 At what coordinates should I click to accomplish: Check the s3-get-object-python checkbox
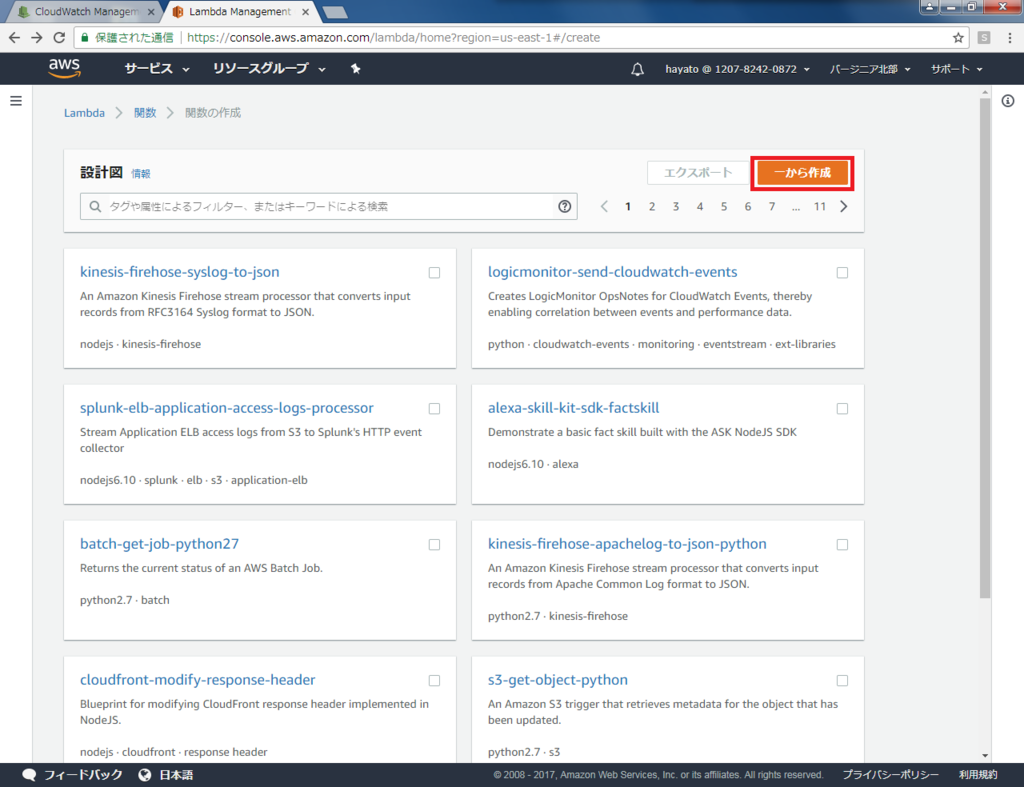click(x=842, y=681)
